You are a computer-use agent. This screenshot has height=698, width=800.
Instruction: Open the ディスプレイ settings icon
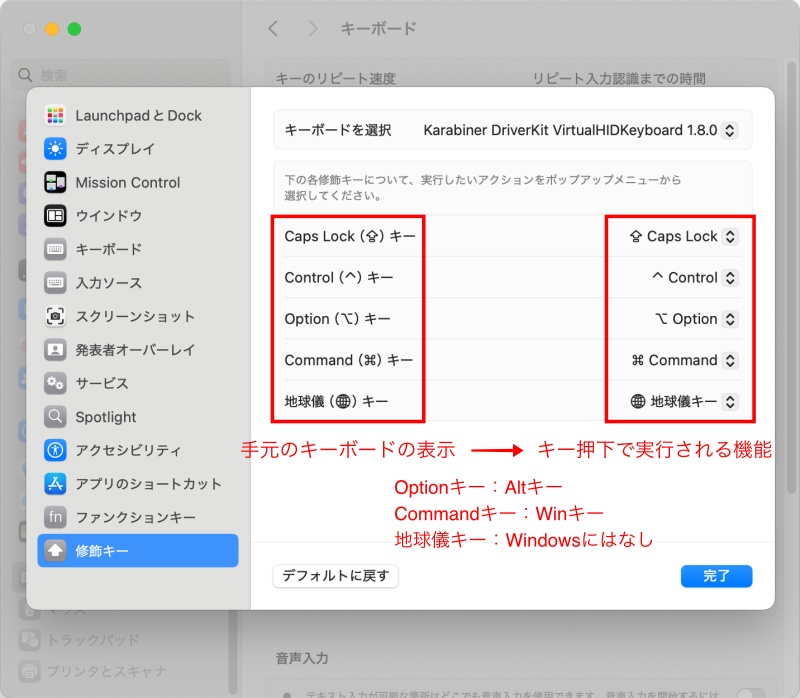click(56, 149)
